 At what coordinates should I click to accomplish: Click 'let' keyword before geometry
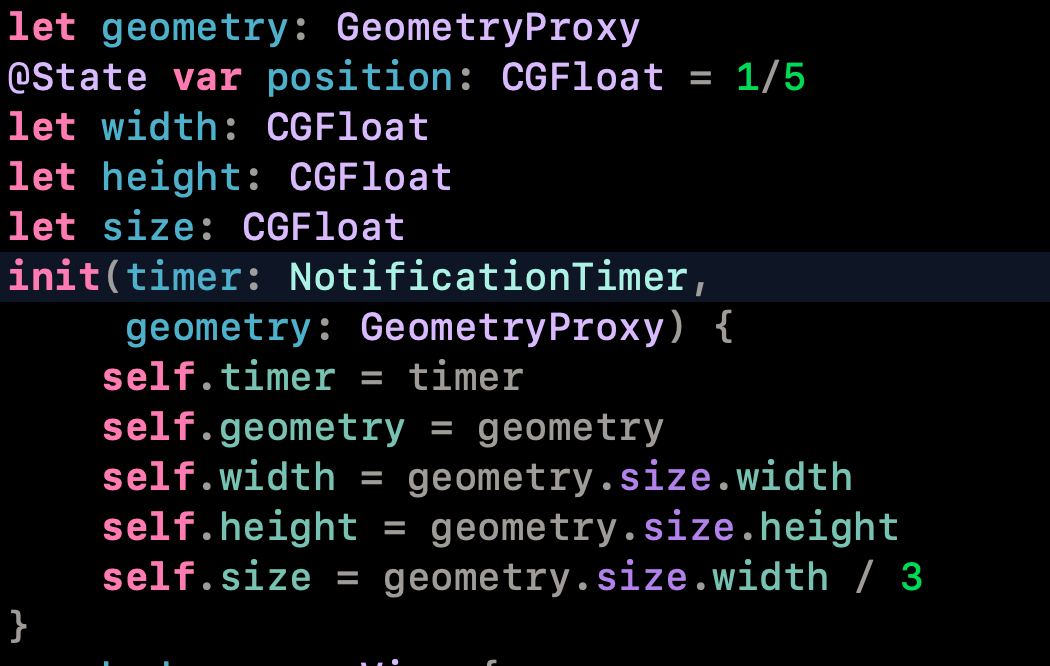pyautogui.click(x=42, y=28)
